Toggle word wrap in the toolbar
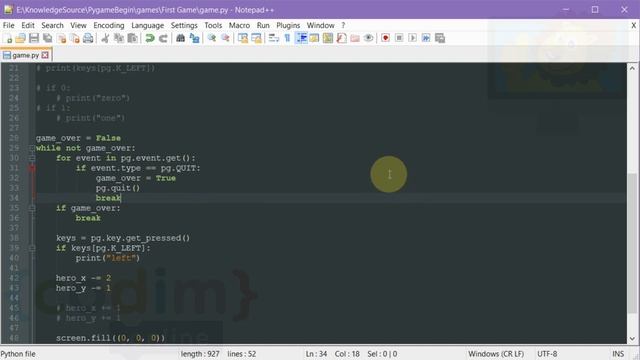The width and height of the screenshot is (640, 360). click(274, 38)
